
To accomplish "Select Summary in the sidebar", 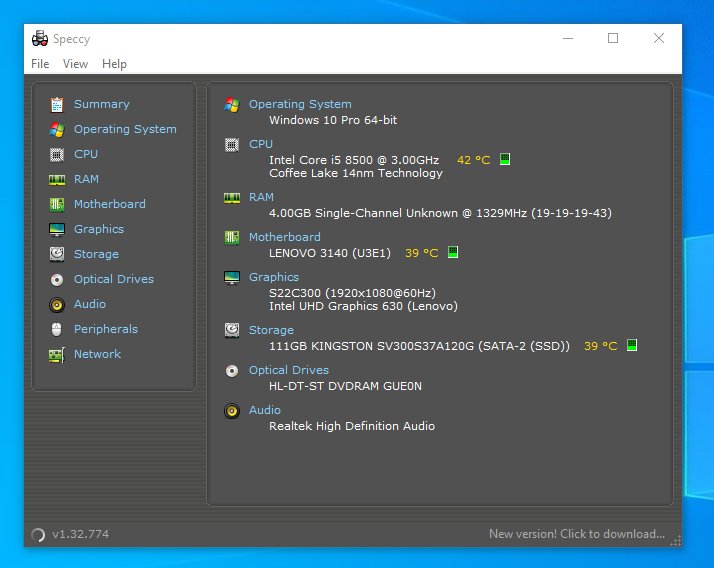I will point(102,104).
